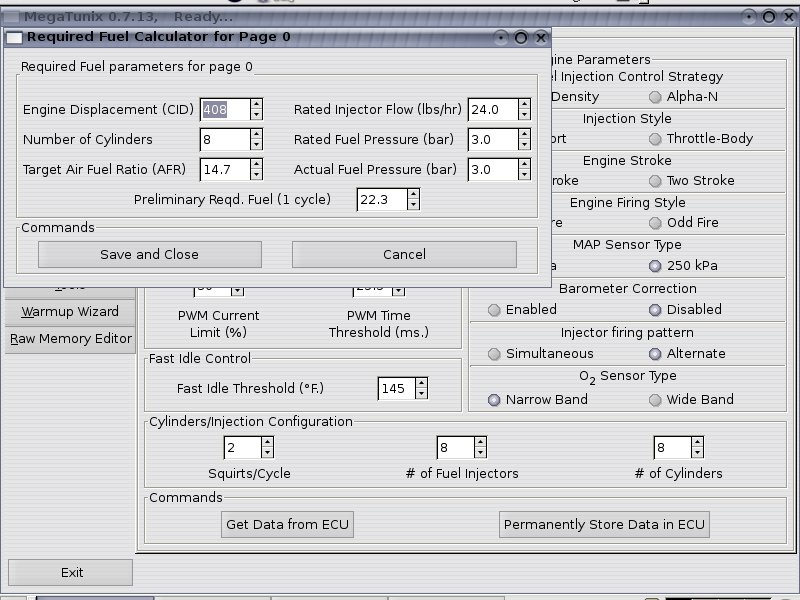Minimize the Required Fuel Calculator window
The image size is (800, 600).
(x=501, y=37)
